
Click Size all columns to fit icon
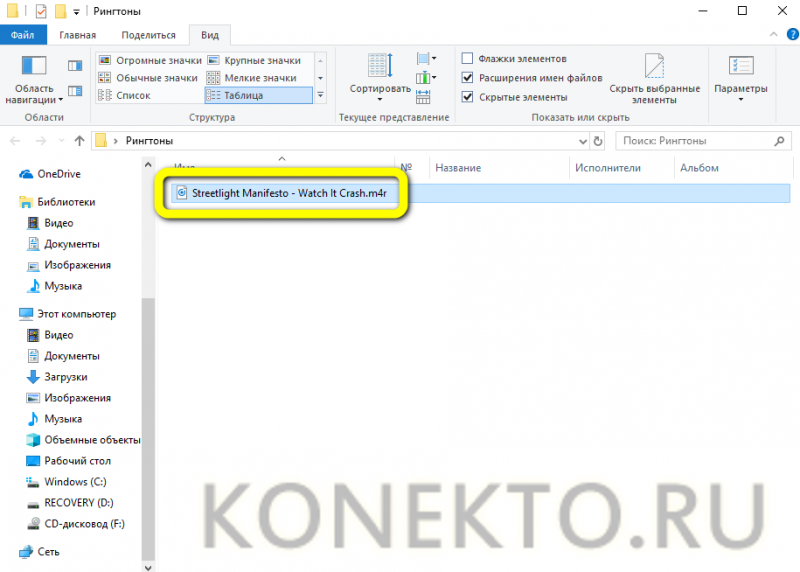tap(423, 96)
